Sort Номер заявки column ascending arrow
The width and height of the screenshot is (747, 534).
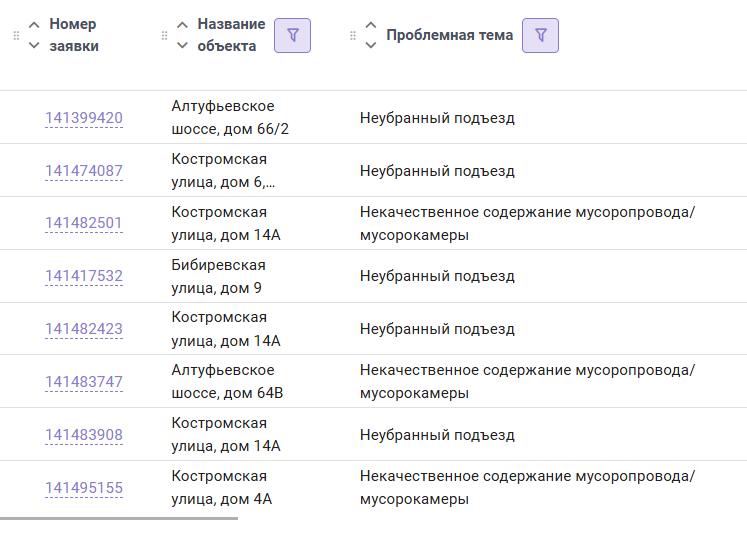coord(34,25)
